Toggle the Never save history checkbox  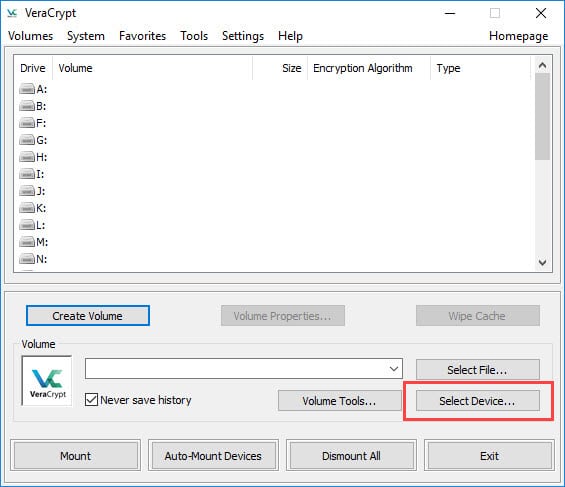tap(91, 400)
